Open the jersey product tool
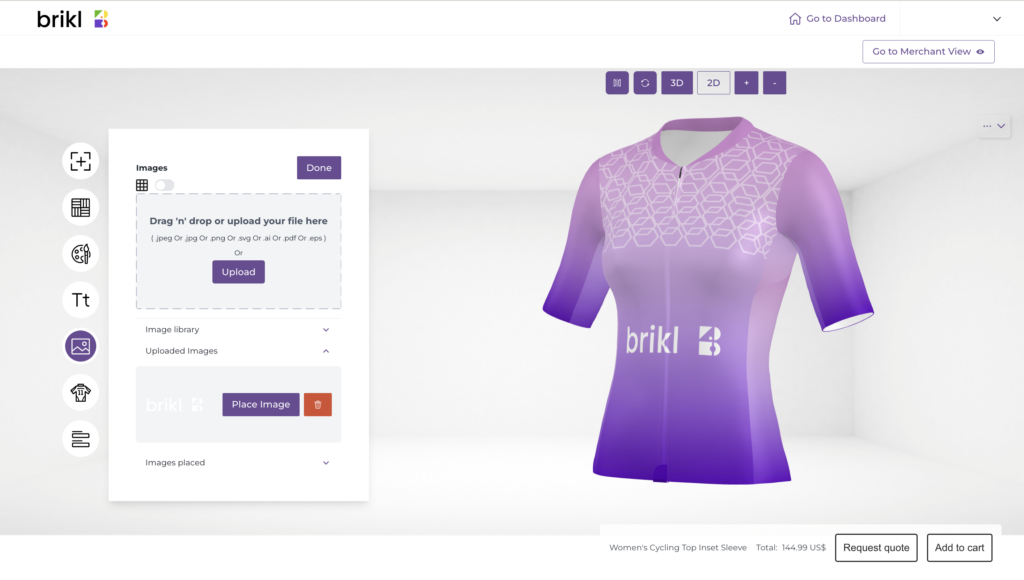Viewport: 1024px width, 580px height. click(80, 393)
